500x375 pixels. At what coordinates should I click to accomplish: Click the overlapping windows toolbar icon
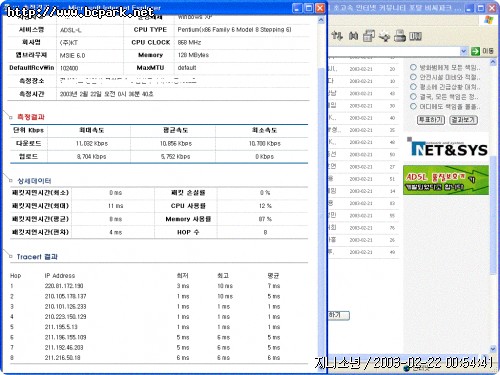369,35
